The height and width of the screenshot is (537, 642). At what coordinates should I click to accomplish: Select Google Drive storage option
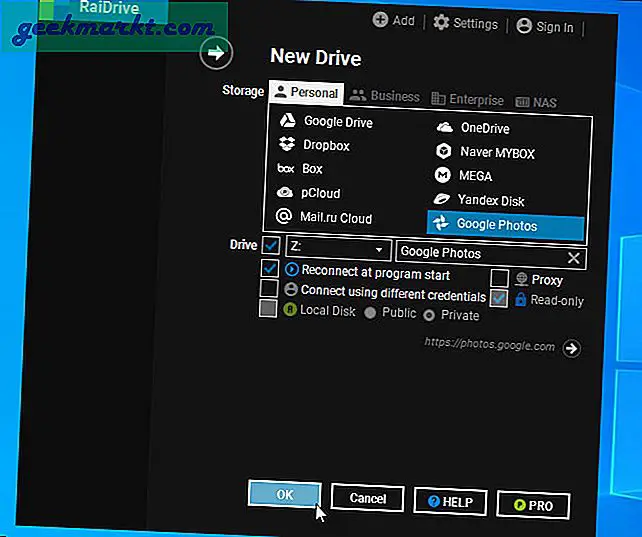click(x=337, y=122)
